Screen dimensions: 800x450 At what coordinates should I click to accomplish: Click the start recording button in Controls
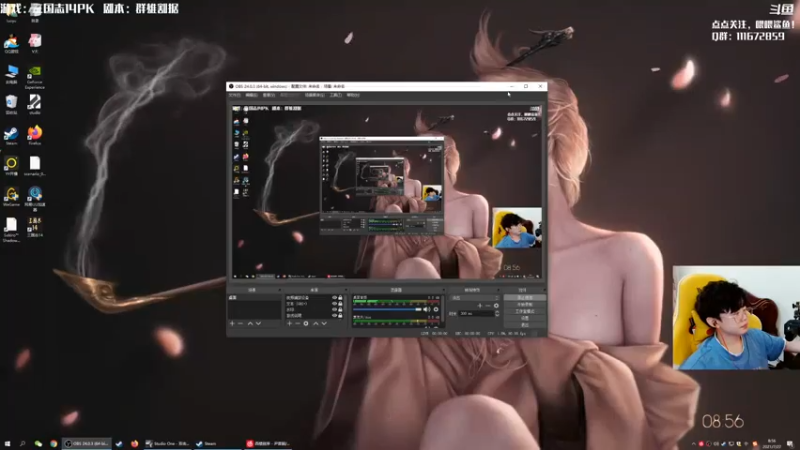pyautogui.click(x=525, y=305)
